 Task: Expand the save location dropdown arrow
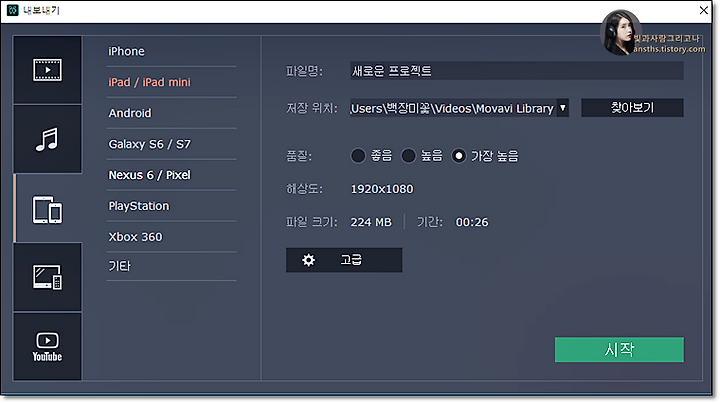click(562, 108)
